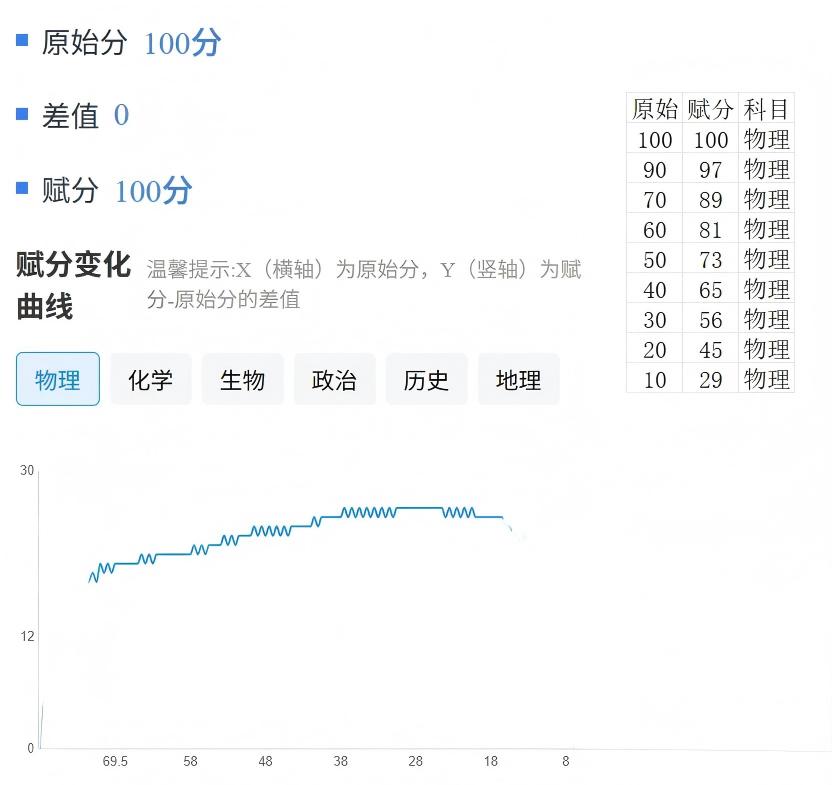Click the 69.5 label on the x-axis
Screen dimensions: 832x785
pyautogui.click(x=115, y=761)
